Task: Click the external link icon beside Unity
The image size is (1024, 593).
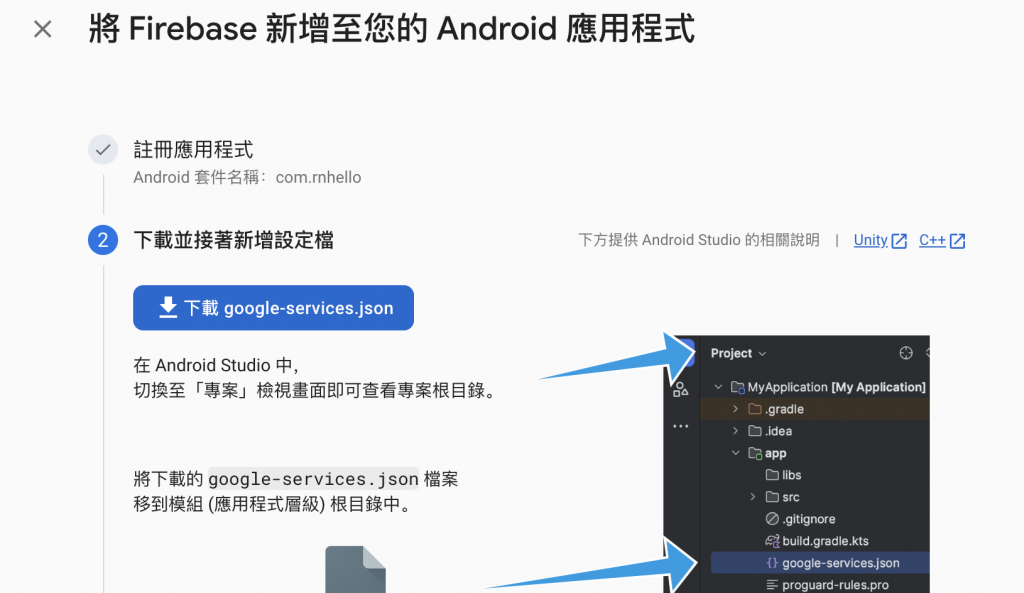Action: [x=899, y=241]
